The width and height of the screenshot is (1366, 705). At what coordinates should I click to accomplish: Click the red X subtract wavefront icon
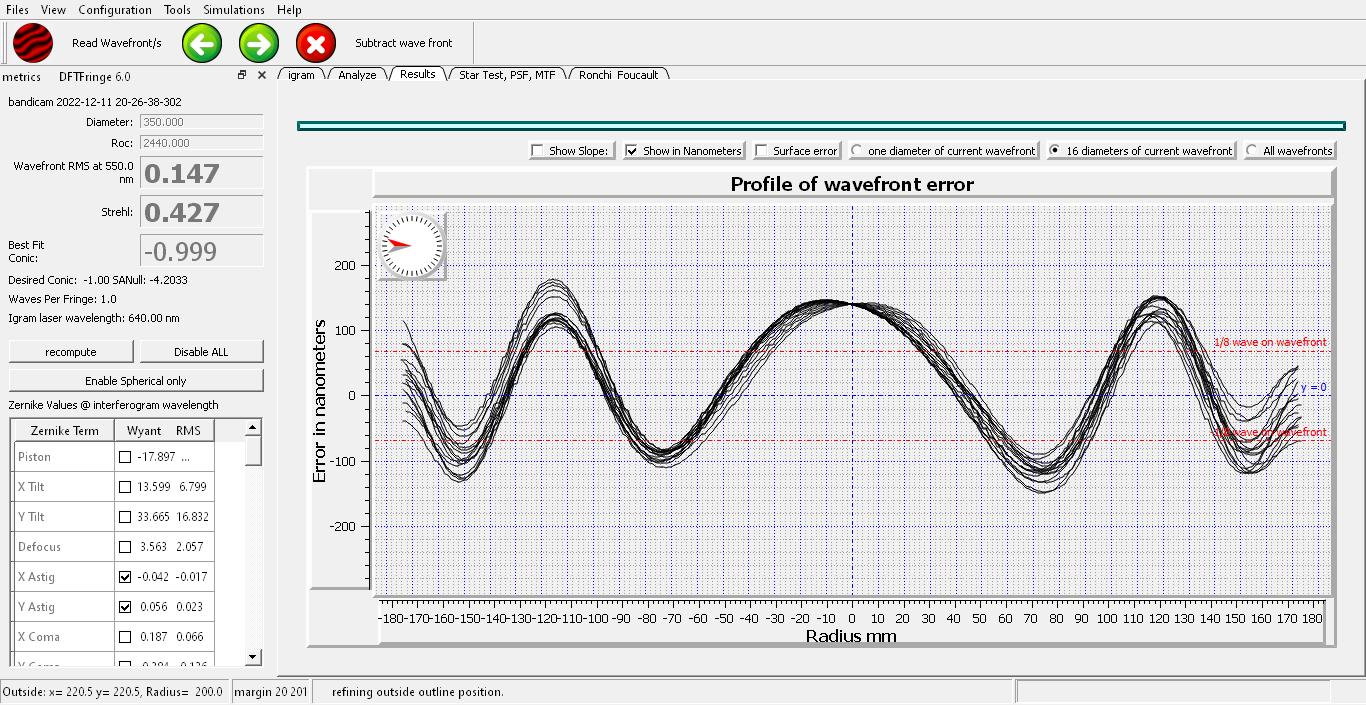pos(316,44)
